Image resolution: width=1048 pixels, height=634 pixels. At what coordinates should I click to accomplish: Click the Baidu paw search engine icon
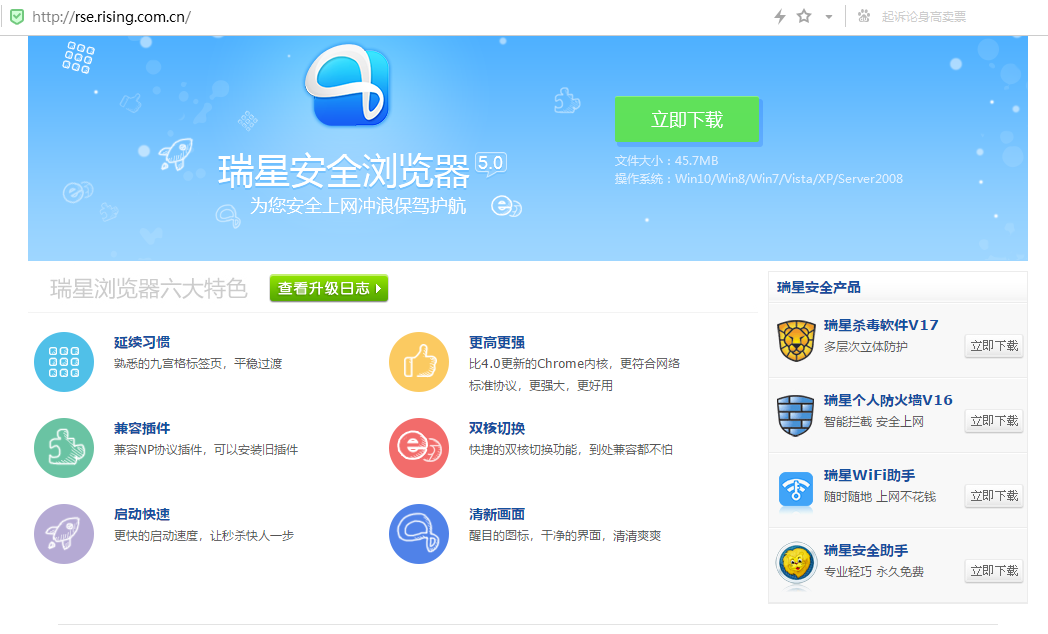[x=864, y=16]
